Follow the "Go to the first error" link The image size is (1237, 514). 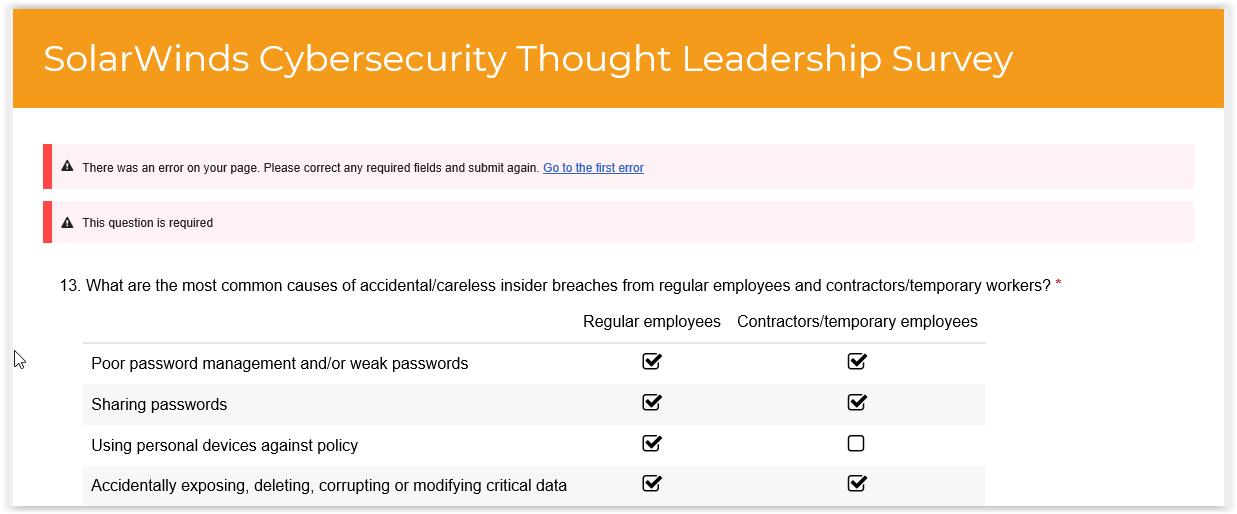pyautogui.click(x=593, y=168)
